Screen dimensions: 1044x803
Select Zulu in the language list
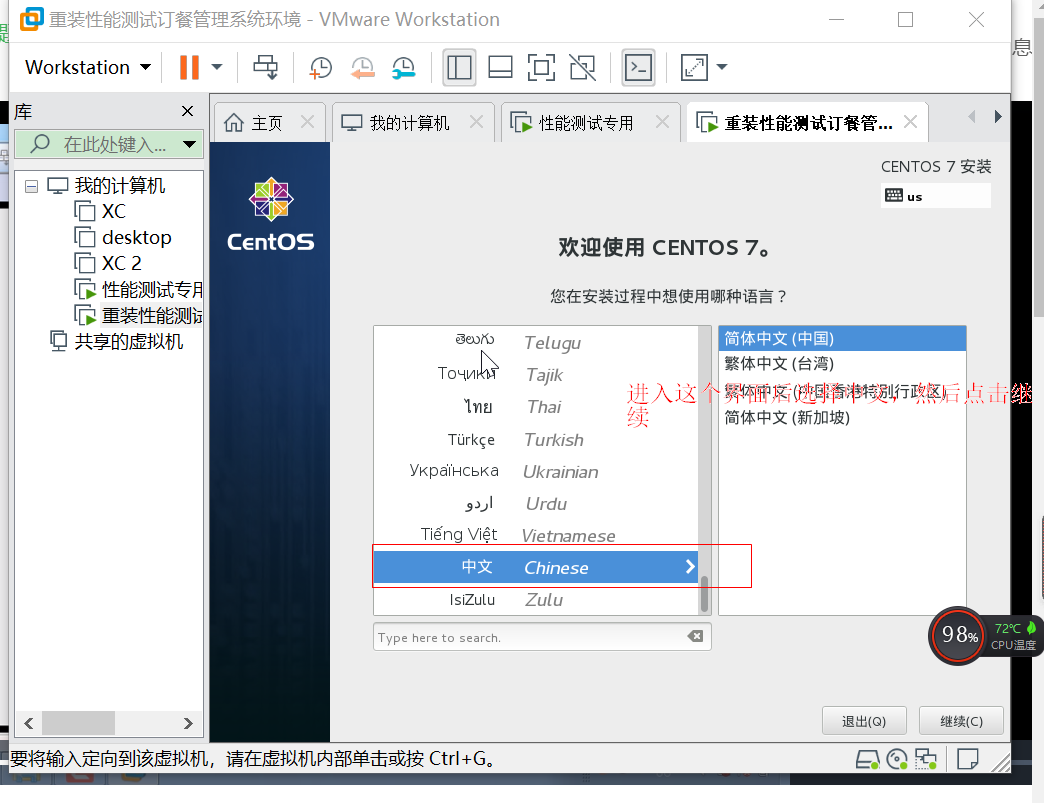coord(536,599)
